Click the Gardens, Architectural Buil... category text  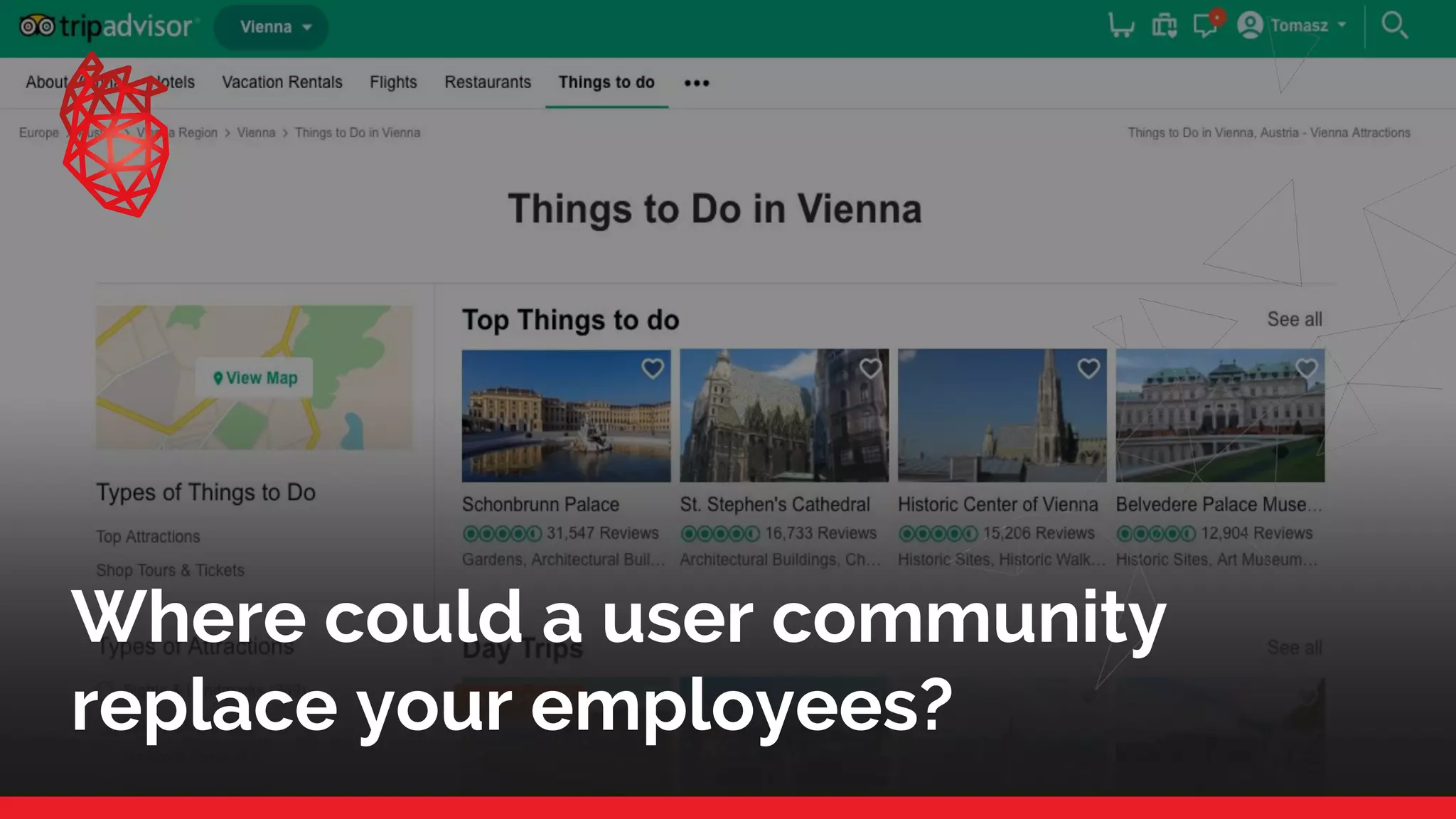point(564,560)
